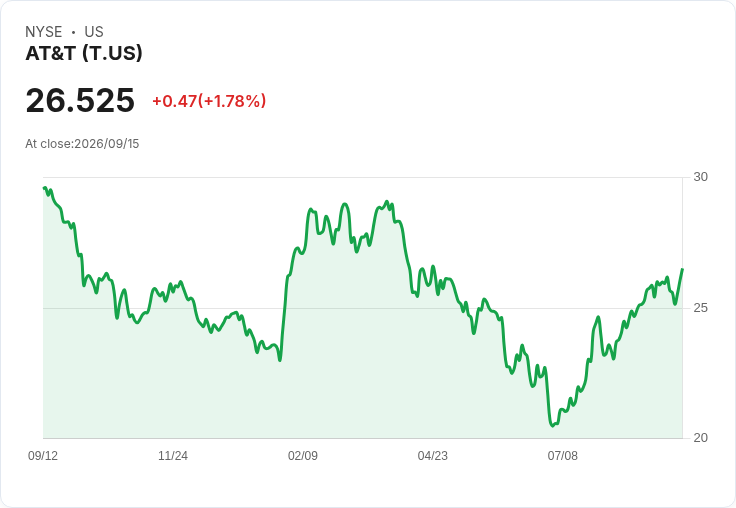Click the latest endpoint of the price line
This screenshot has width=736, height=508.
pyautogui.click(x=682, y=269)
